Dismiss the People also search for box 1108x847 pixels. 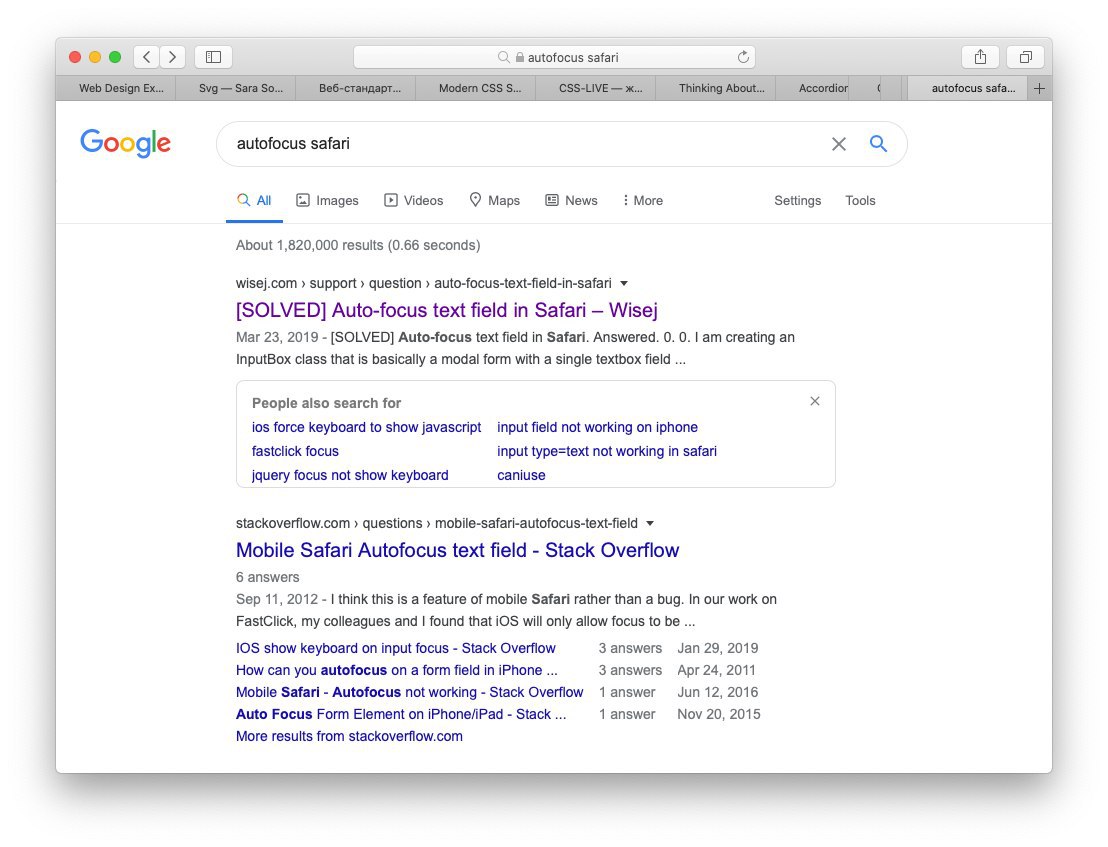(815, 401)
